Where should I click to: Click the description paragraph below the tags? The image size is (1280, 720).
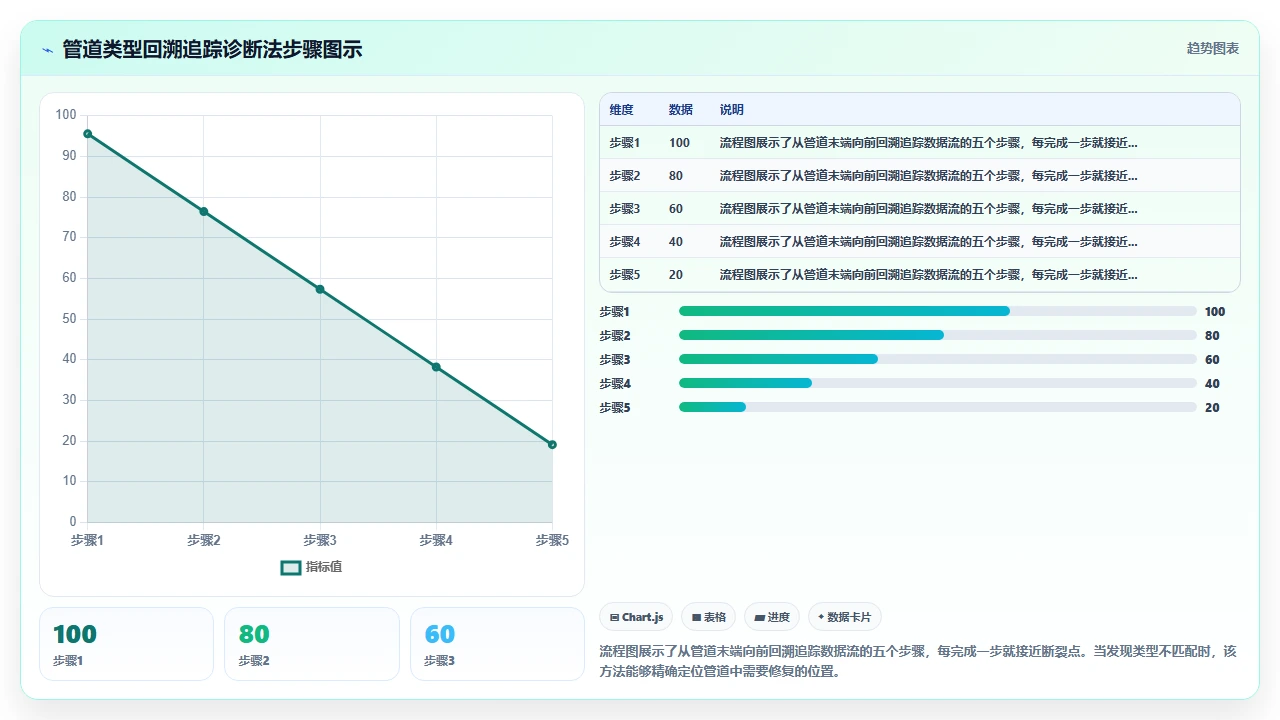(917, 661)
